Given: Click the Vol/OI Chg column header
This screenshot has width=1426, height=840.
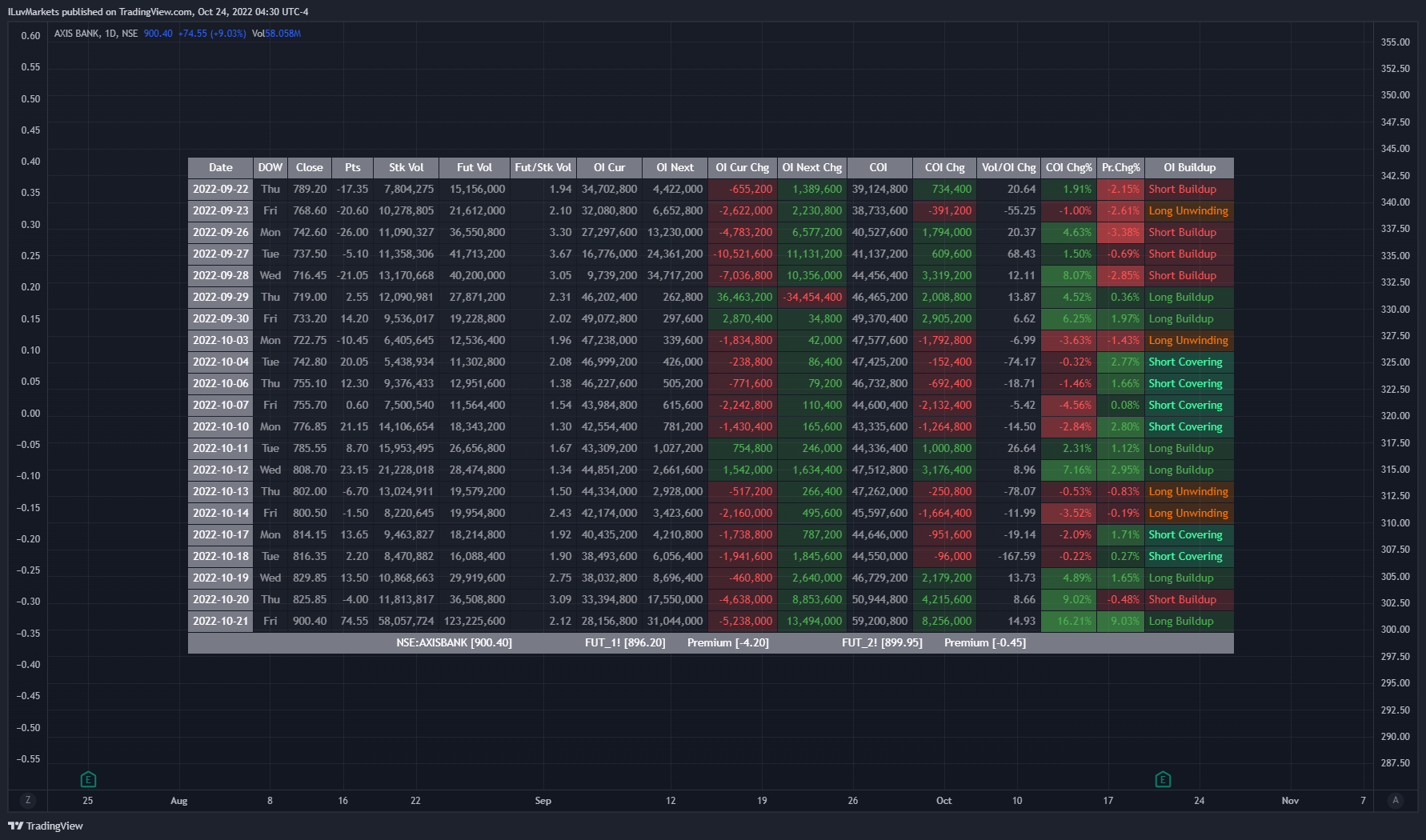Looking at the screenshot, I should pyautogui.click(x=1009, y=168).
